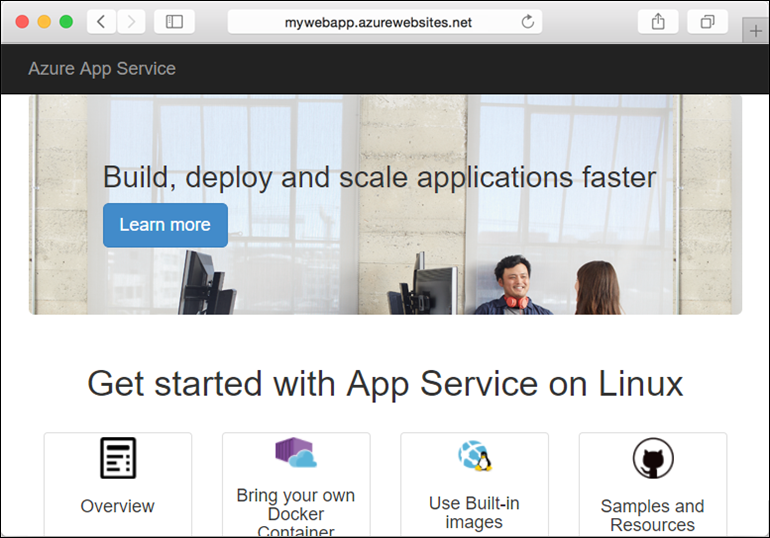Open the Share menu icon
This screenshot has width=770, height=538.
pyautogui.click(x=658, y=22)
